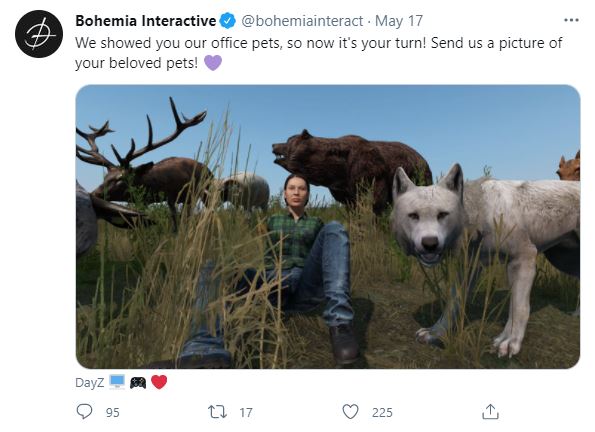View the retweet count 17
Screen dimensions: 595x432
[x=246, y=413]
